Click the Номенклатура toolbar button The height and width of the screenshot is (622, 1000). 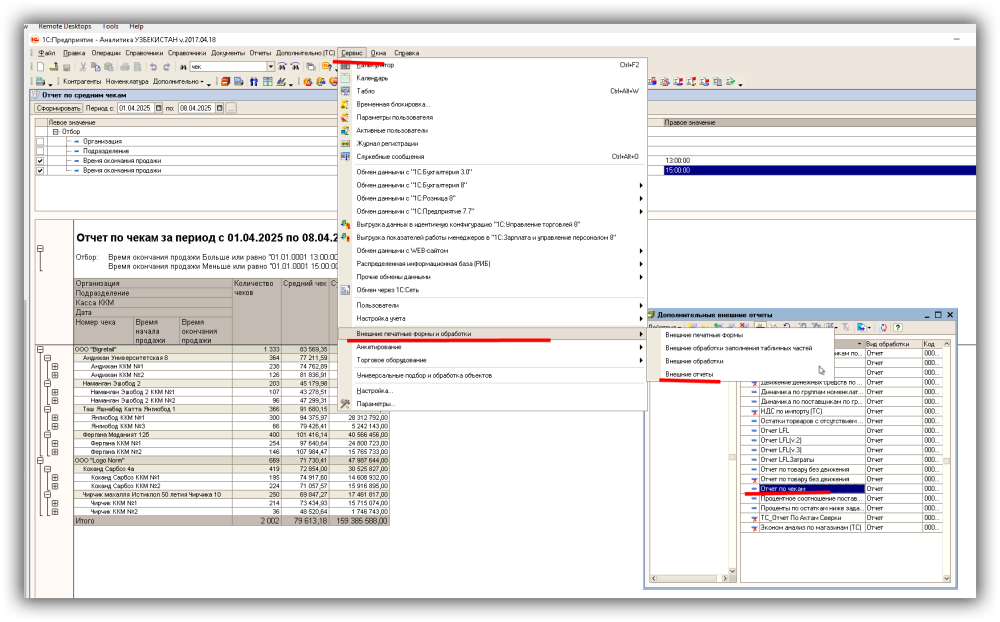(127, 82)
